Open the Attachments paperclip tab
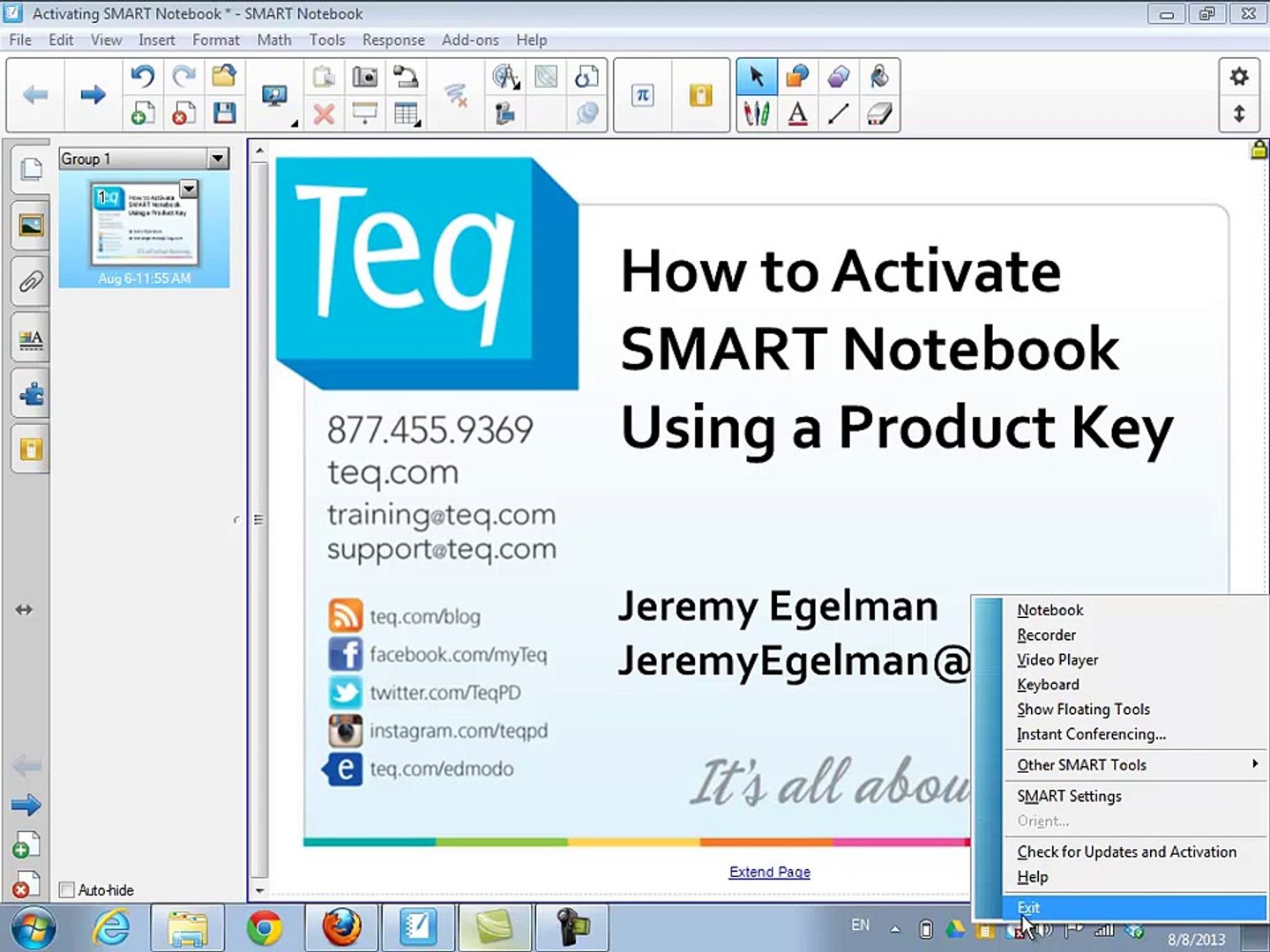The image size is (1270, 952). (31, 282)
